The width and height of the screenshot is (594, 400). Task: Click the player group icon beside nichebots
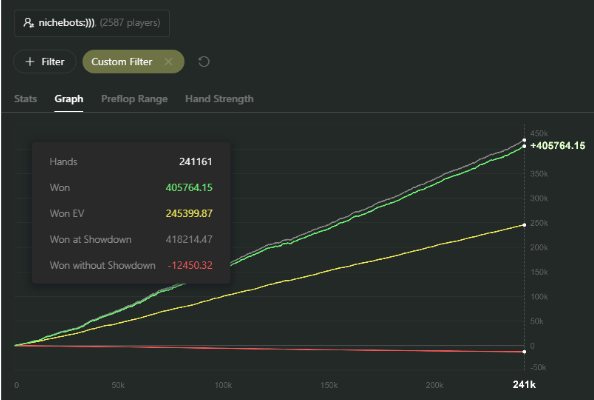(x=29, y=23)
